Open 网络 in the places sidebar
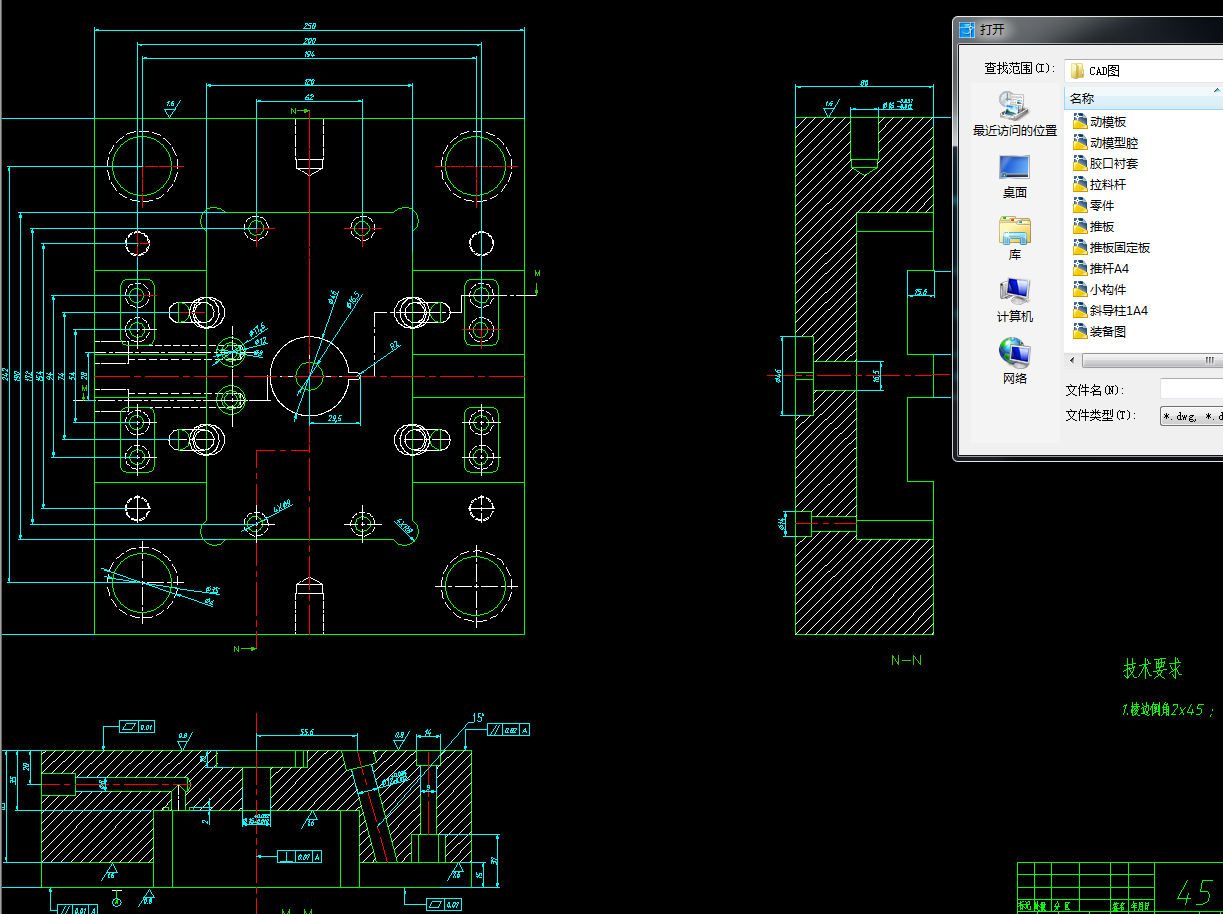 [1014, 362]
